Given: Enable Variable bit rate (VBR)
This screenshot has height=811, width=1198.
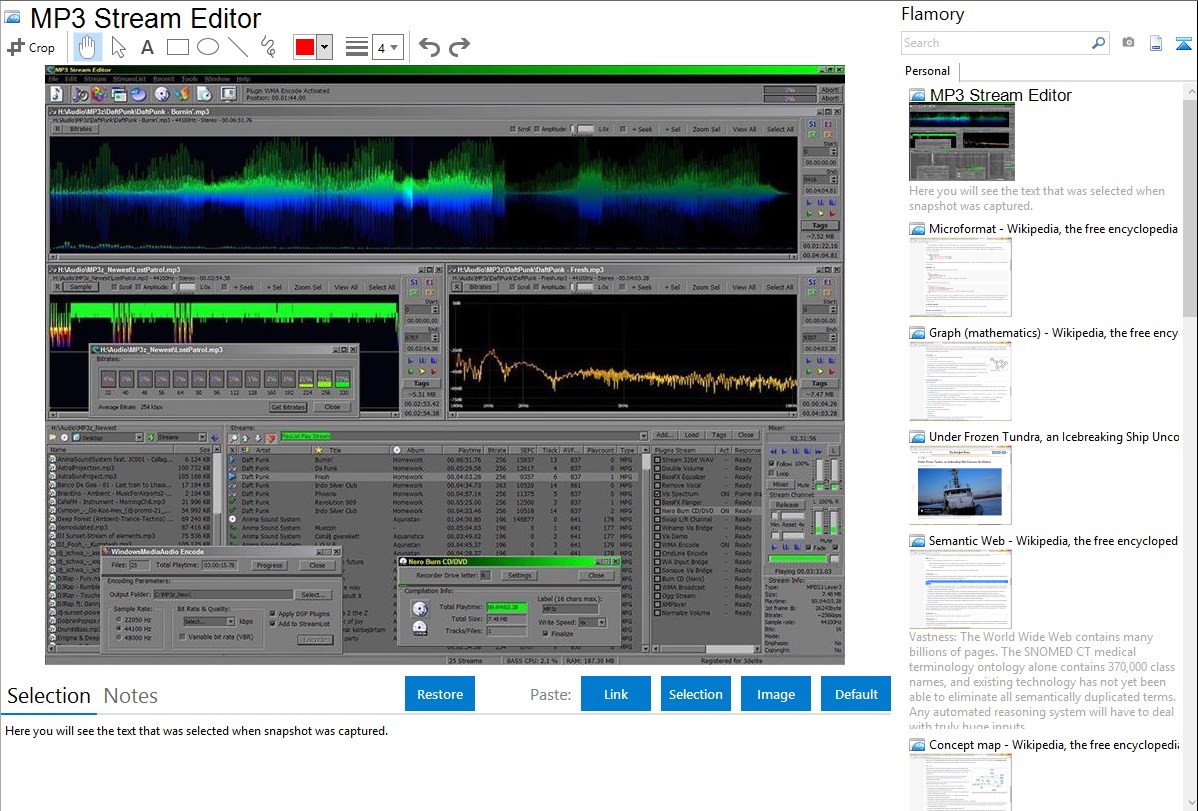Looking at the screenshot, I should tap(180, 638).
